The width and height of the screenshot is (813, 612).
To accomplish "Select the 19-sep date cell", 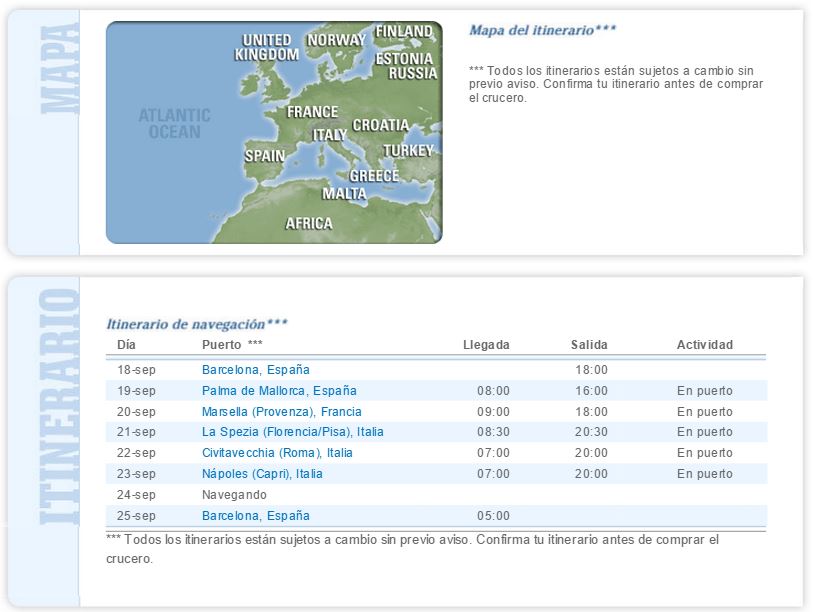I will pos(136,391).
